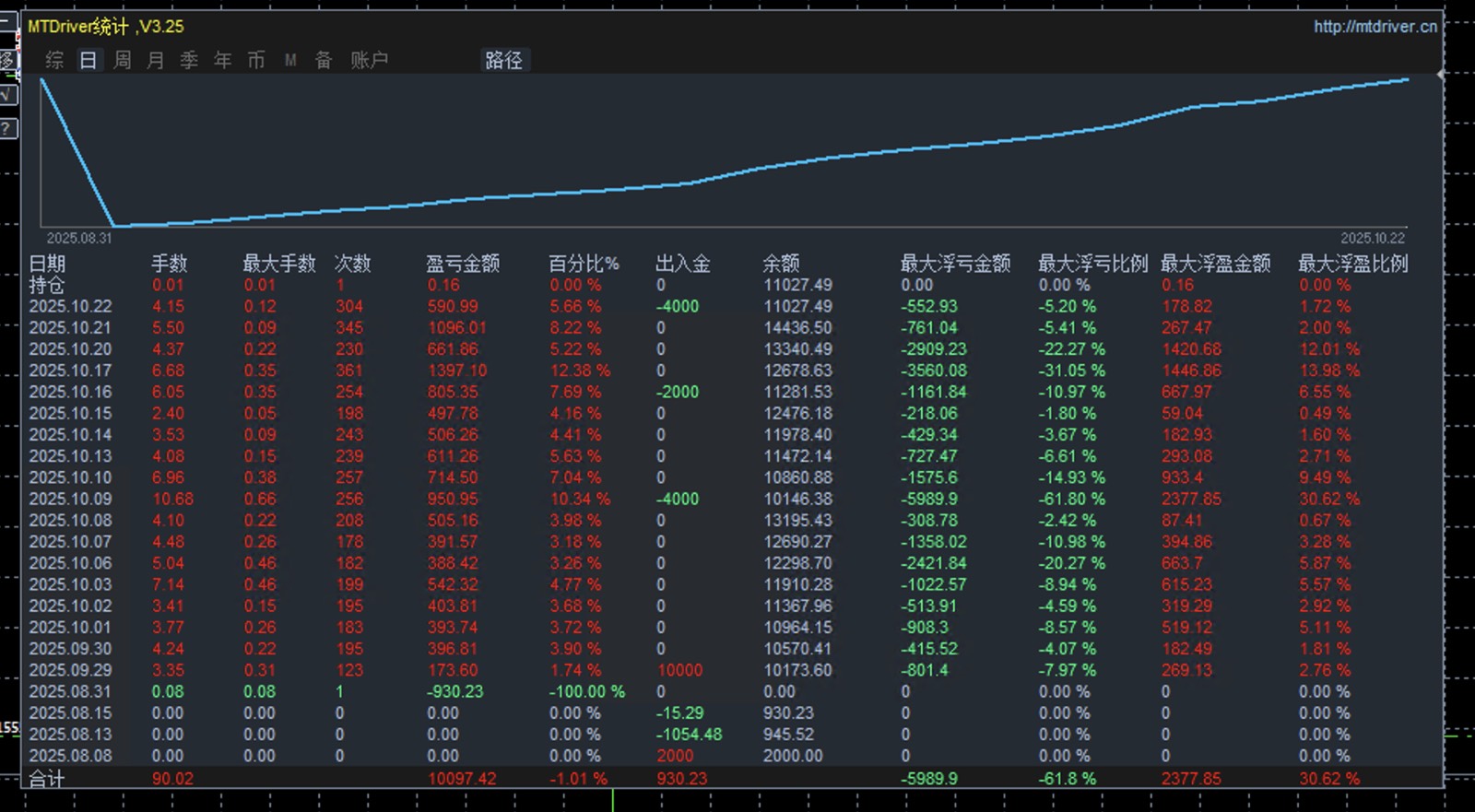Click the 盈亏金额 column header
Viewport: 1475px width, 812px height.
[463, 265]
